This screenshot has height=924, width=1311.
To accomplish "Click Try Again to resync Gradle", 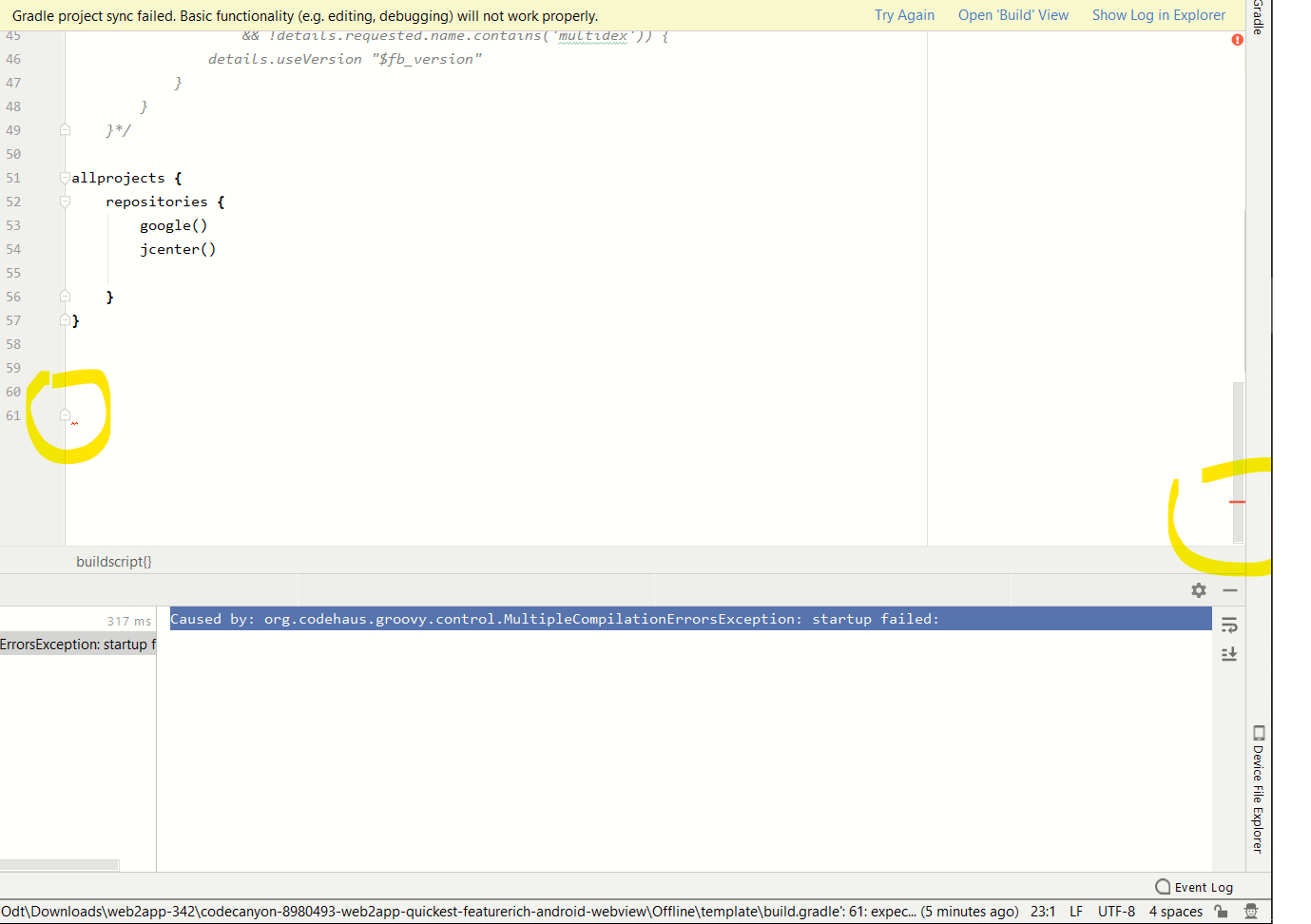I will [x=904, y=15].
